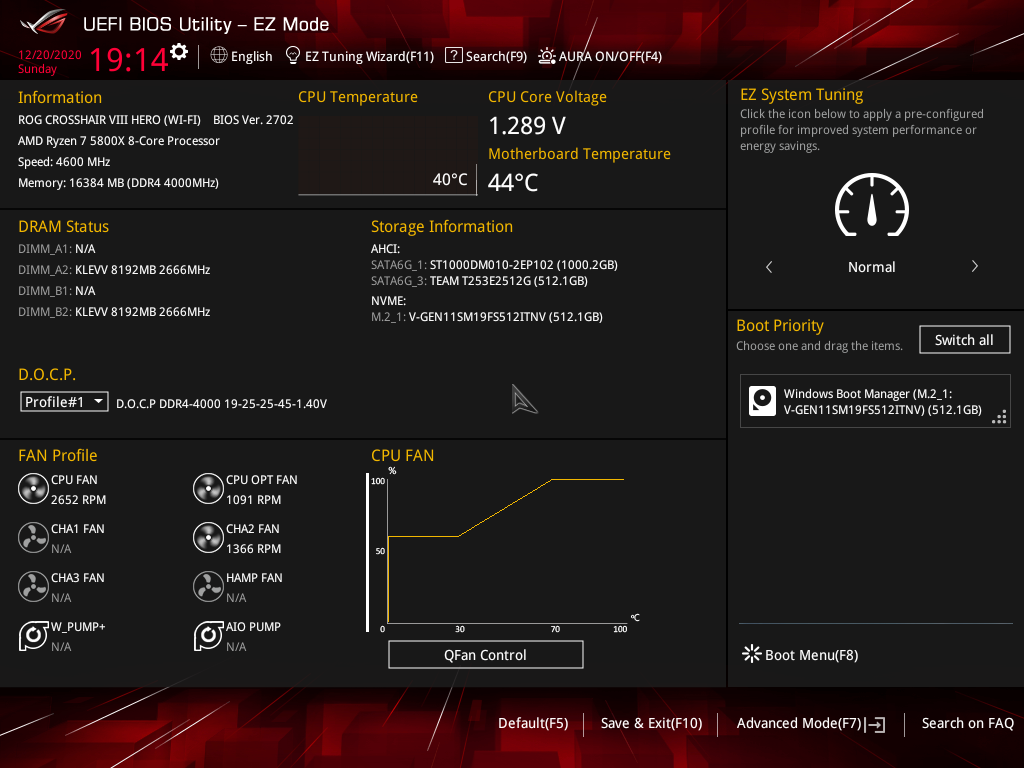Toggle AURA ON/OFF

click(600, 56)
